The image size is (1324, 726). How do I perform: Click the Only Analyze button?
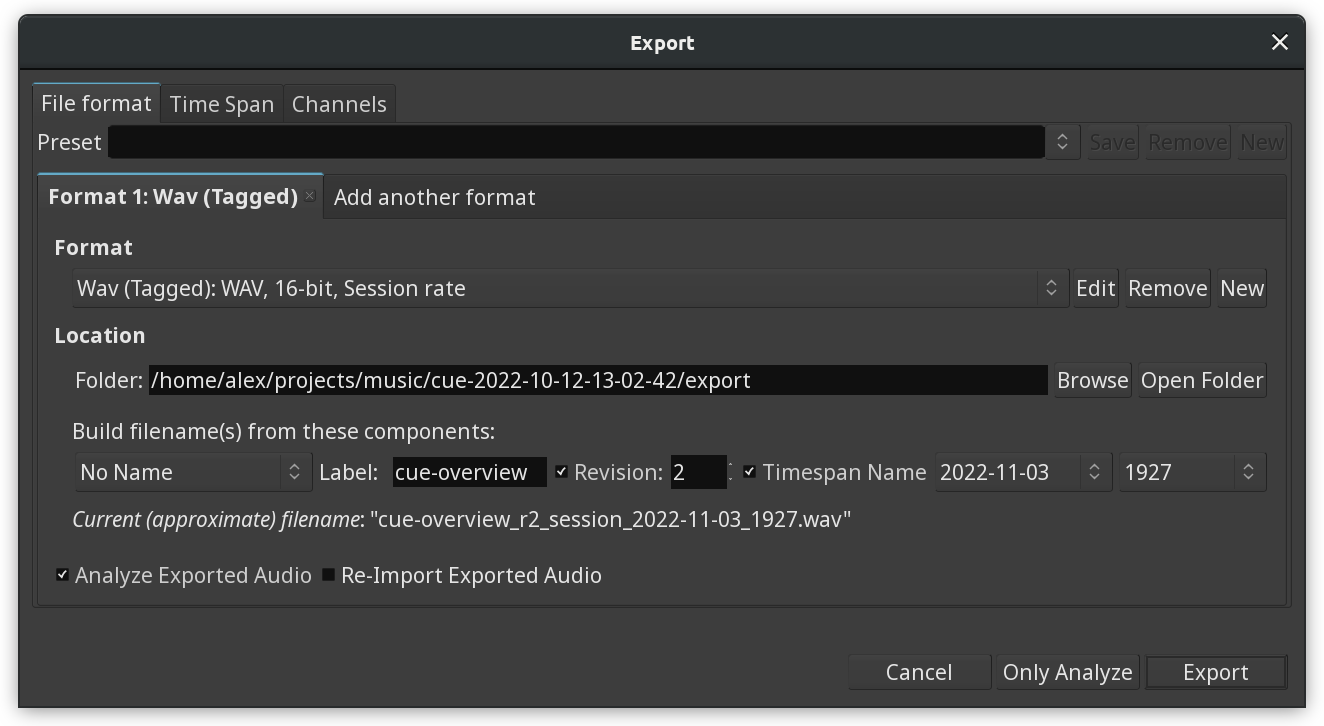coord(1067,672)
